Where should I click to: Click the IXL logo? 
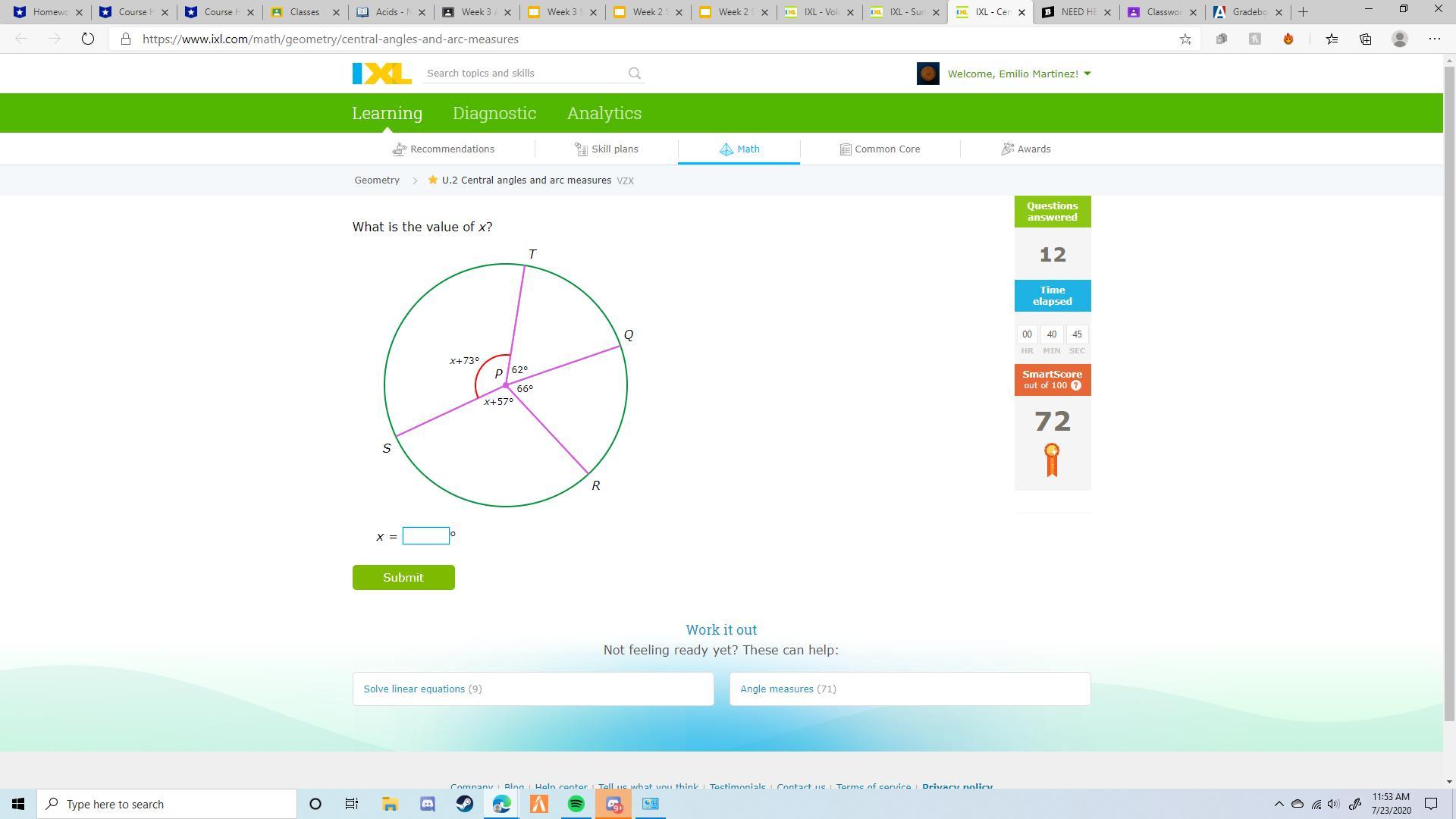381,74
